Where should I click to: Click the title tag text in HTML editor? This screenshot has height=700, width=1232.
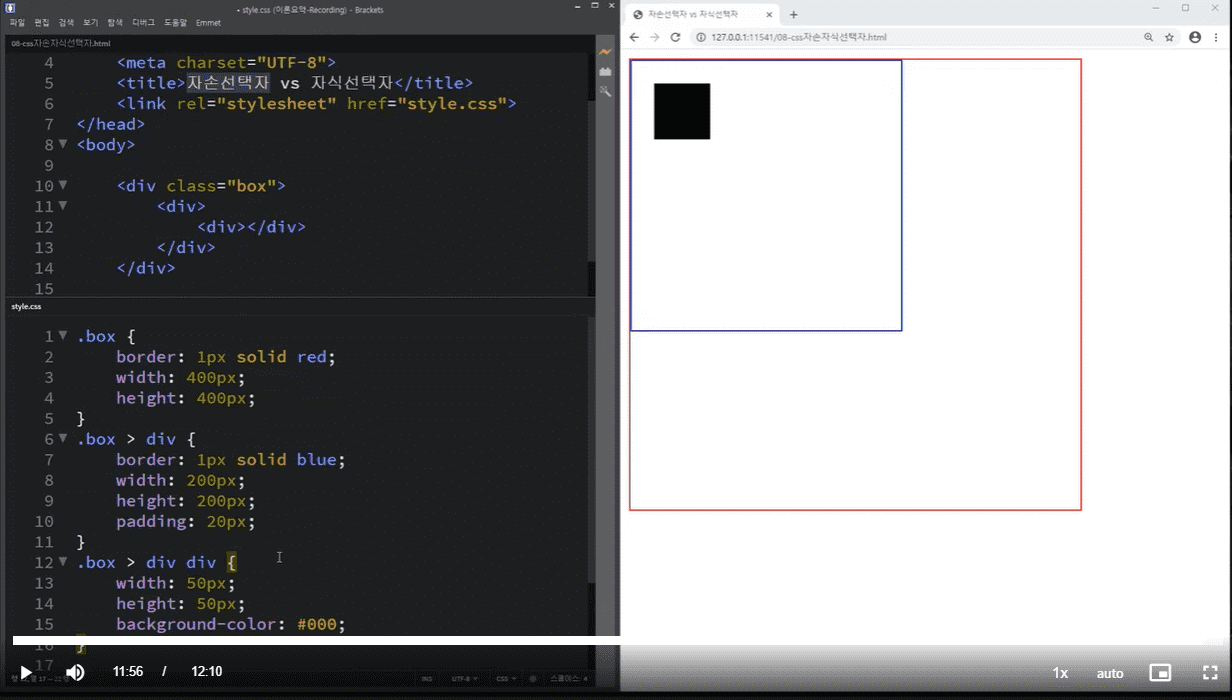pos(294,83)
